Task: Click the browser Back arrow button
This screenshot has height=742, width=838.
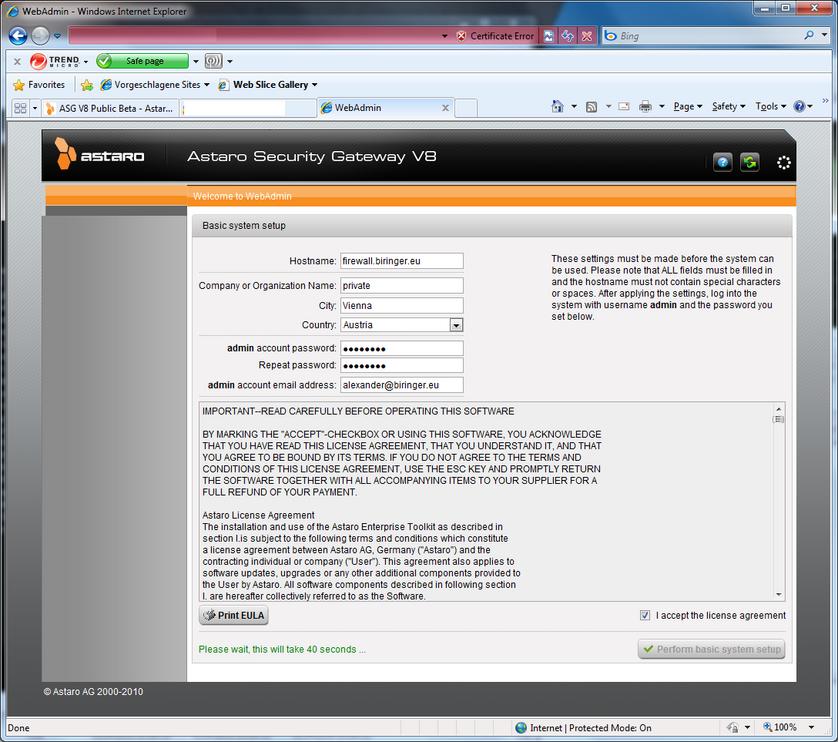Action: (18, 36)
